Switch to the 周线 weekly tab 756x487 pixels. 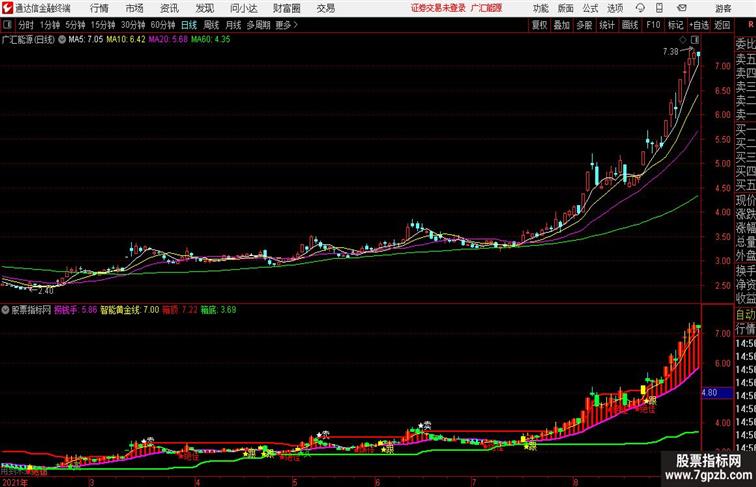coord(211,25)
